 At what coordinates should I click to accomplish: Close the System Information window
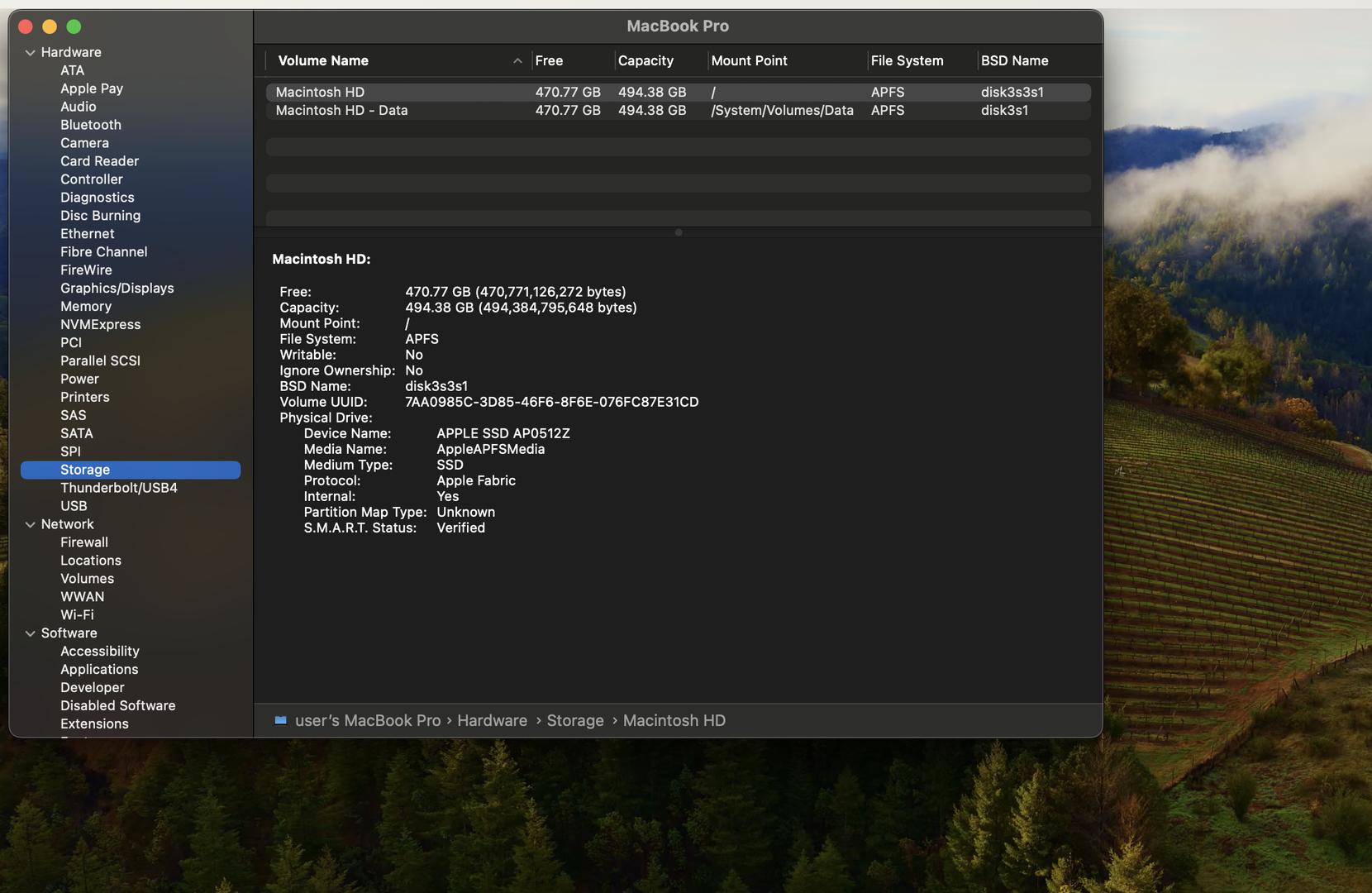pos(26,26)
